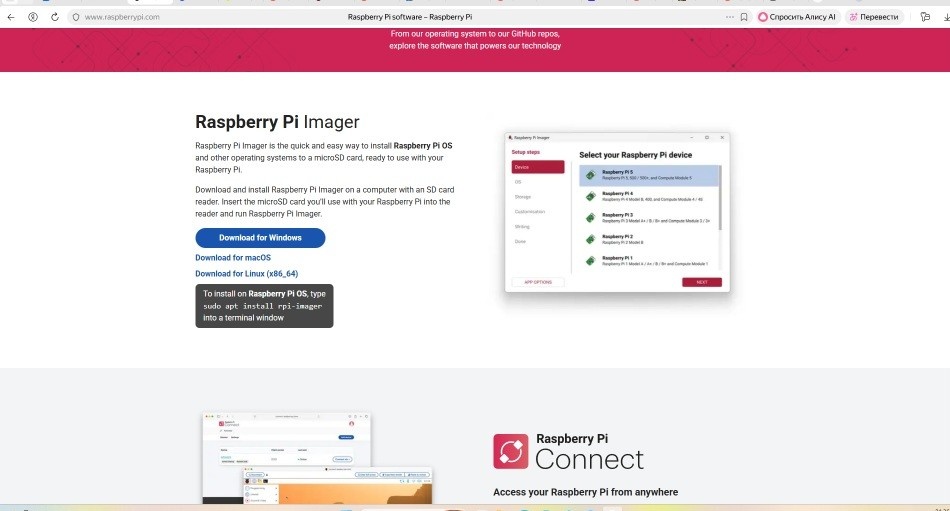This screenshot has height=511, width=950.
Task: Click APP OPTIONS button in Imager screenshot
Action: point(538,282)
